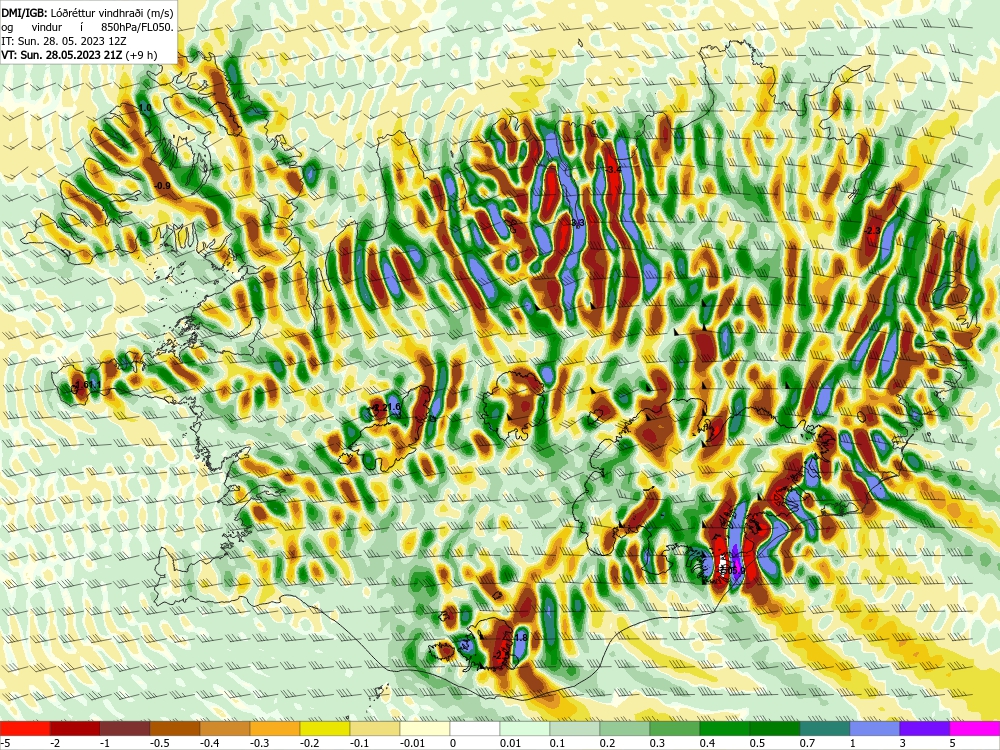Click the brown legend swatch above -0.5
Screen dimensions: 1000x750
point(175,728)
